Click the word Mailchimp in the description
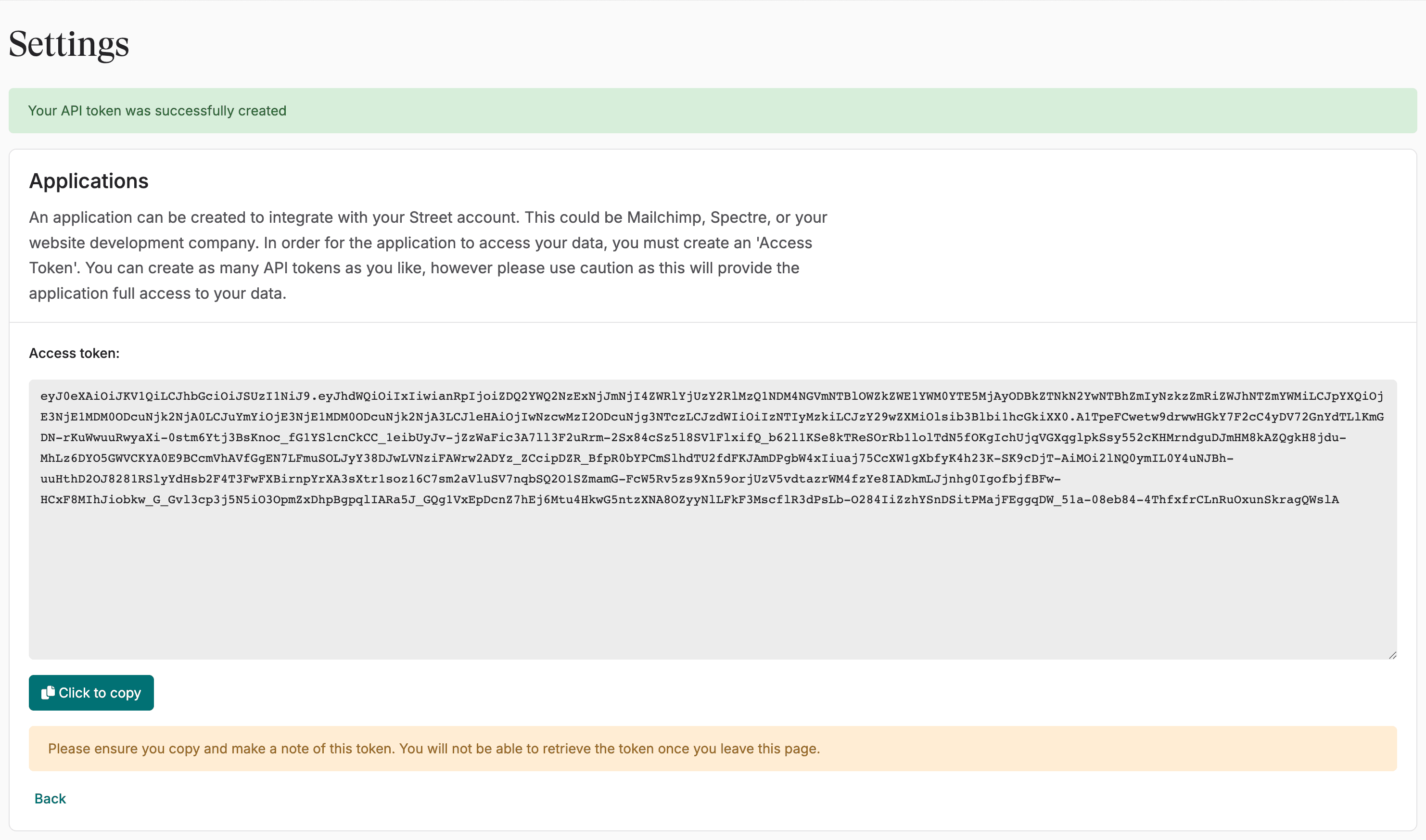This screenshot has height=840, width=1426. pyautogui.click(x=664, y=218)
